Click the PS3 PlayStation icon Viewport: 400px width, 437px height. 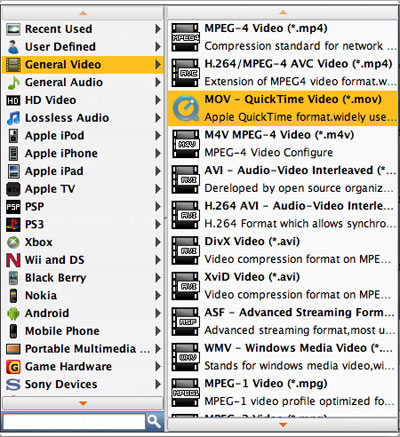click(13, 224)
